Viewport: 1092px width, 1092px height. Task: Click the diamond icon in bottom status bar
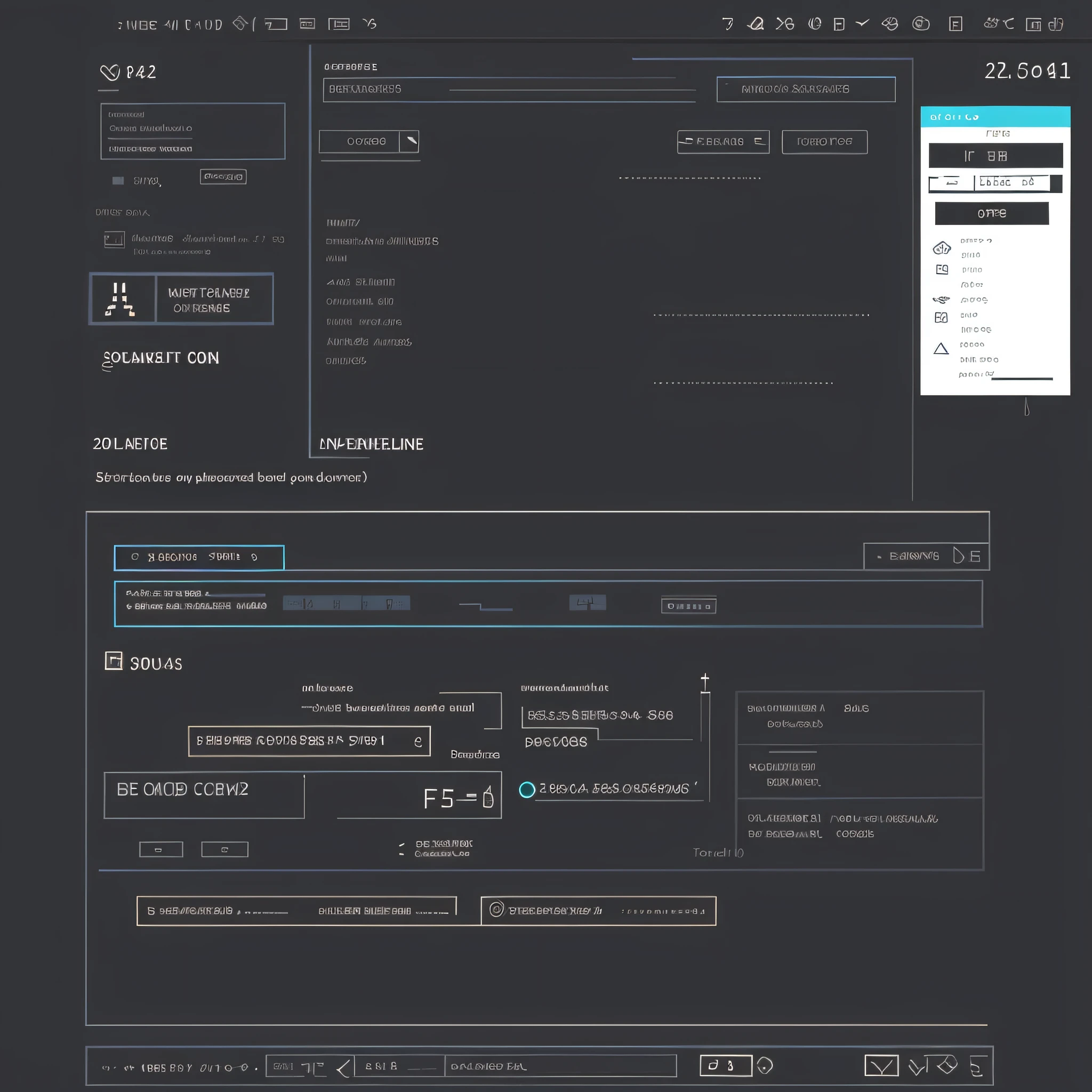(947, 1065)
